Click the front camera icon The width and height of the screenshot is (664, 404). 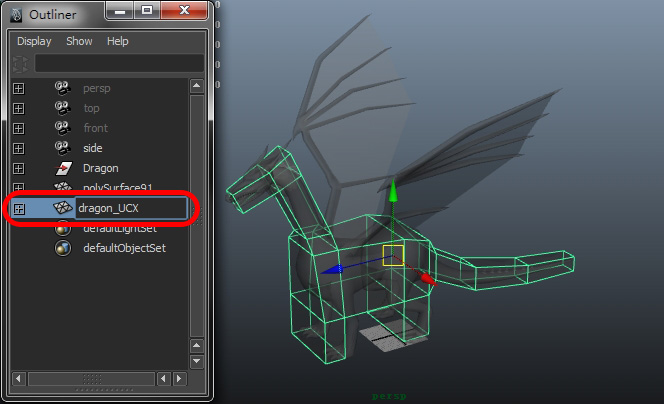pyautogui.click(x=63, y=128)
